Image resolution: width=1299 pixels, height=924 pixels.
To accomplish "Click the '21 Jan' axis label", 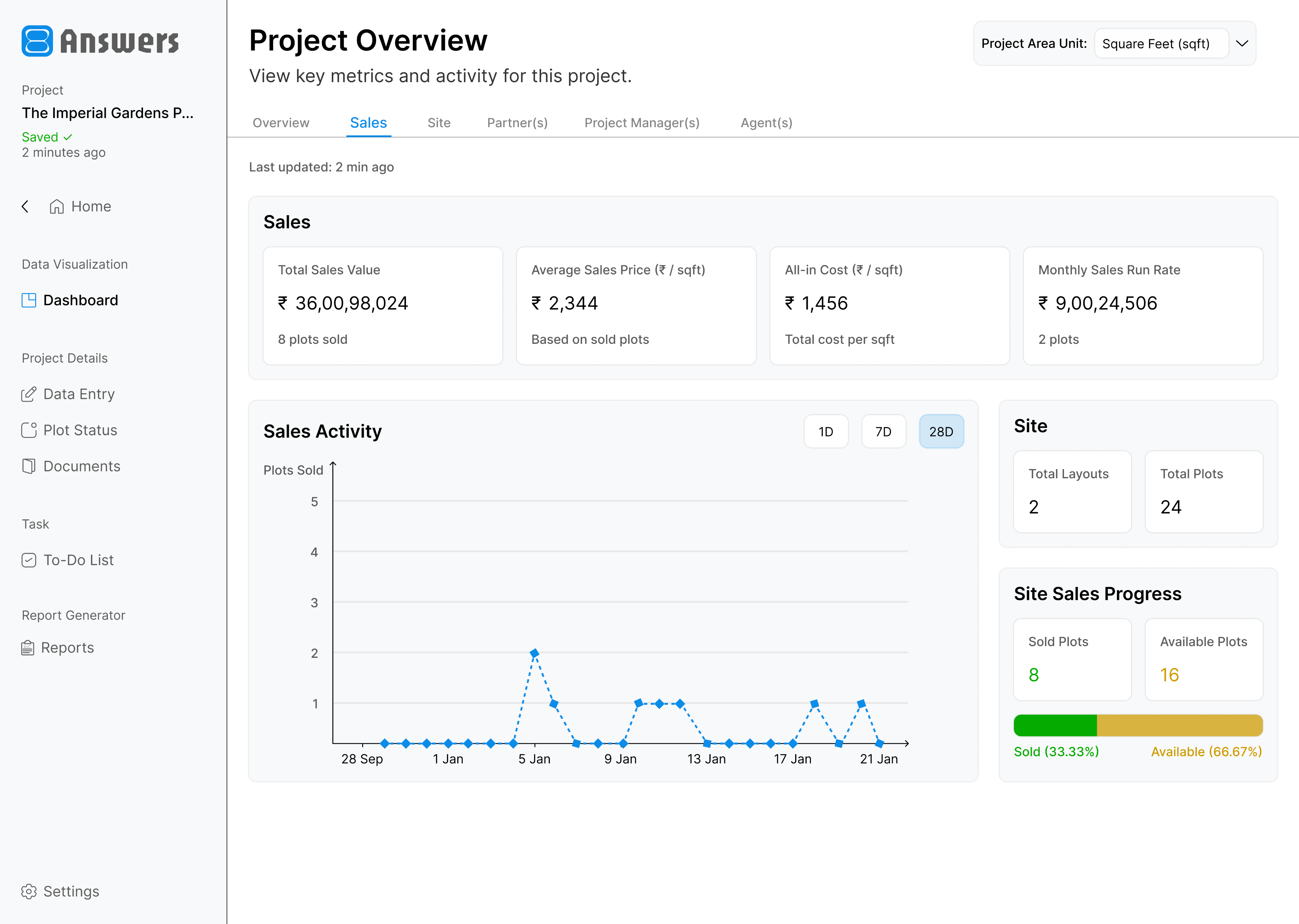I will 879,759.
